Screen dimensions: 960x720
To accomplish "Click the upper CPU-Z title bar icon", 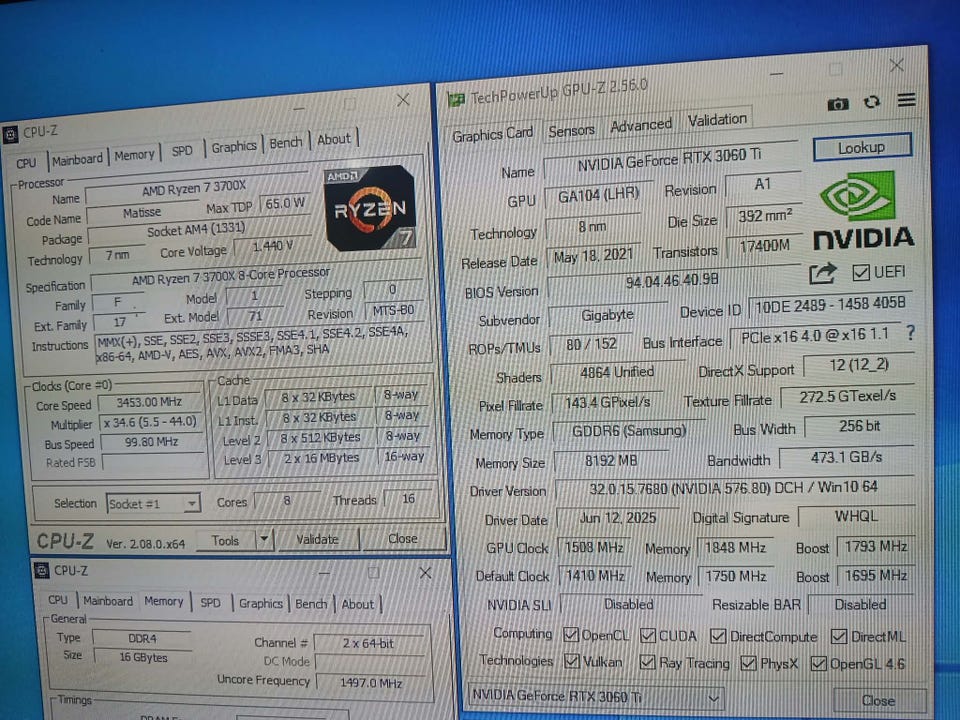I will (10, 134).
